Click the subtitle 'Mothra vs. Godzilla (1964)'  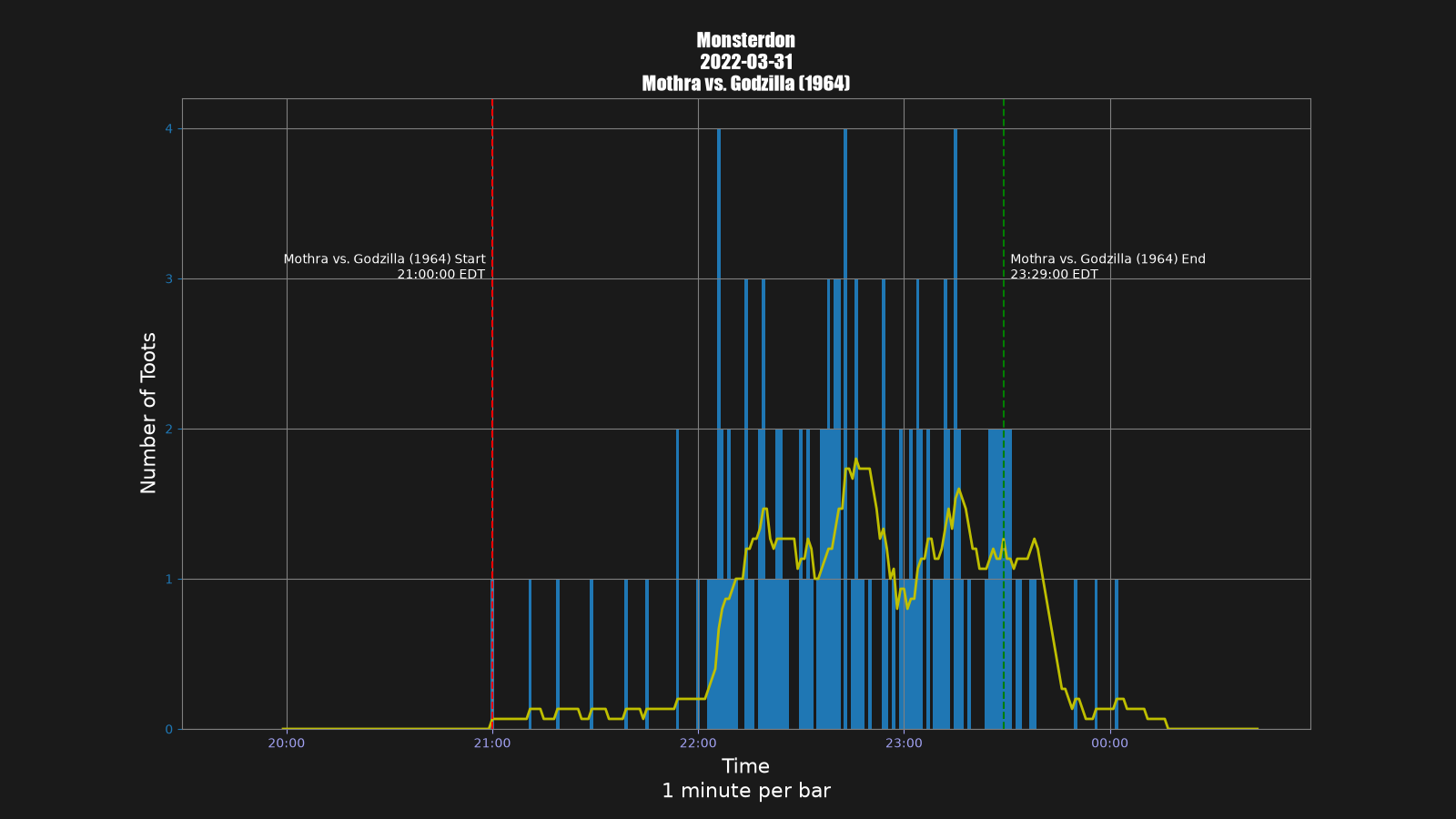(x=746, y=84)
